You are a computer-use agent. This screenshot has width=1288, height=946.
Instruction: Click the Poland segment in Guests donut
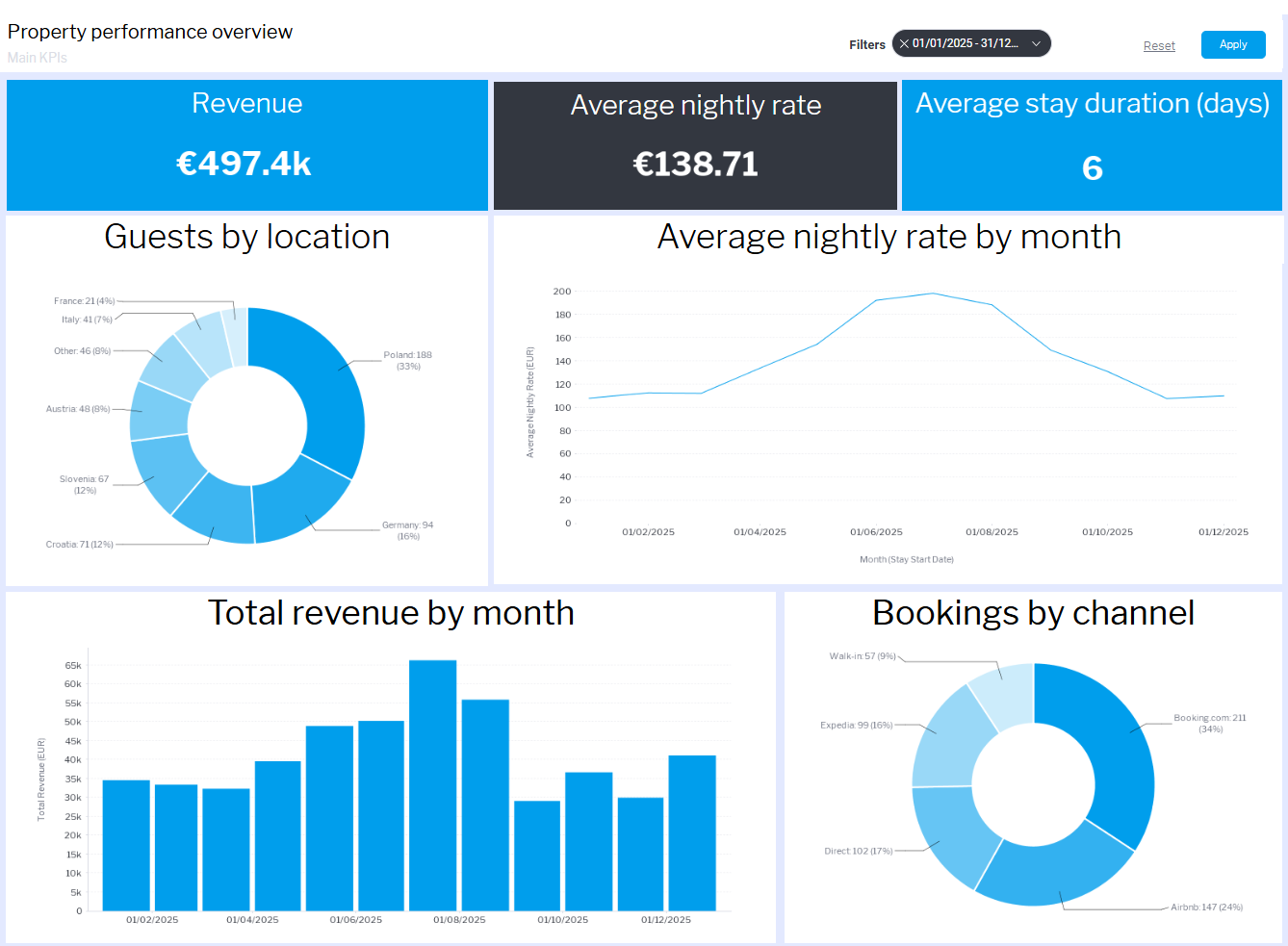tap(322, 385)
